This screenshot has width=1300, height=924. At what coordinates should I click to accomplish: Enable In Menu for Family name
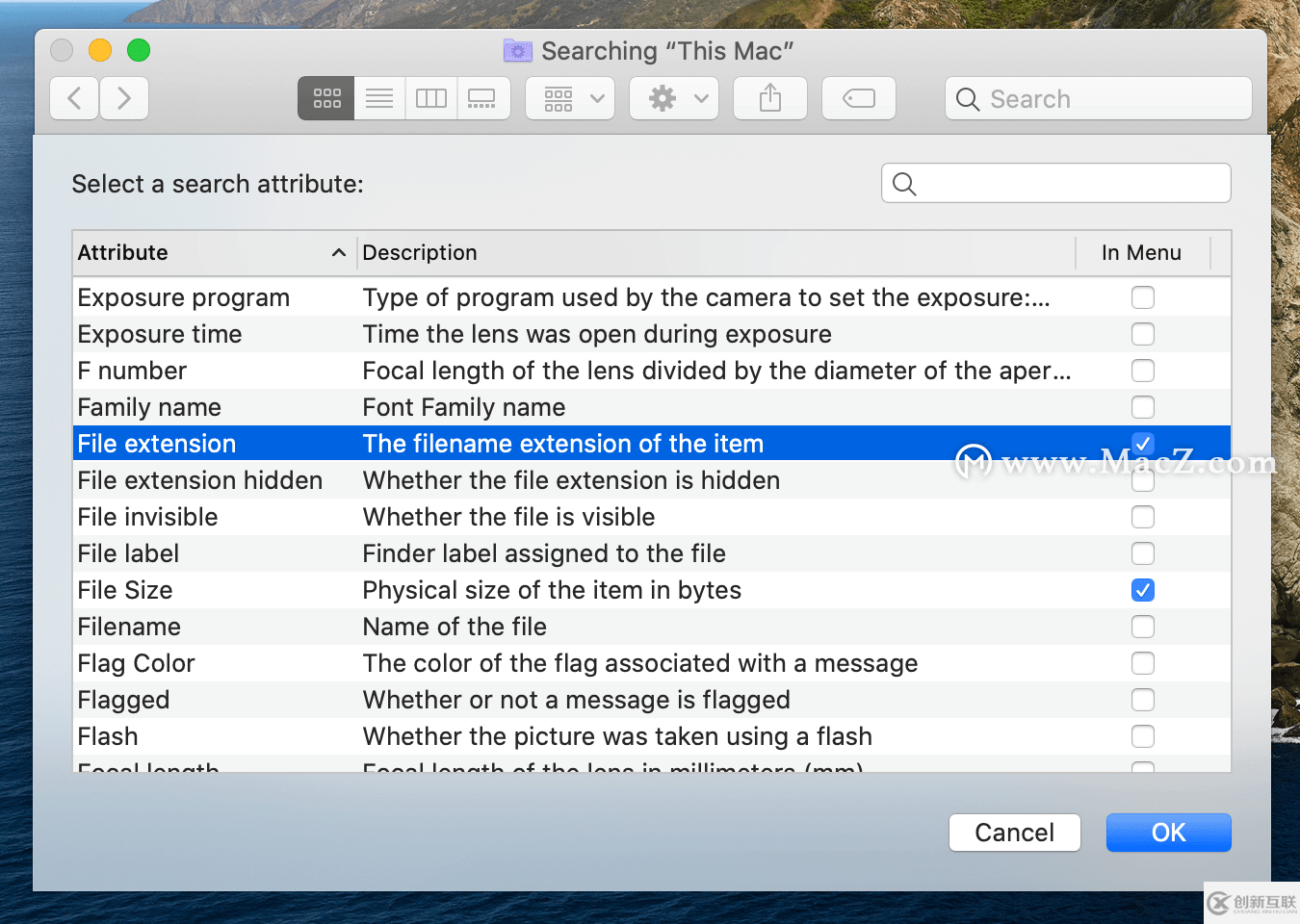1143,406
